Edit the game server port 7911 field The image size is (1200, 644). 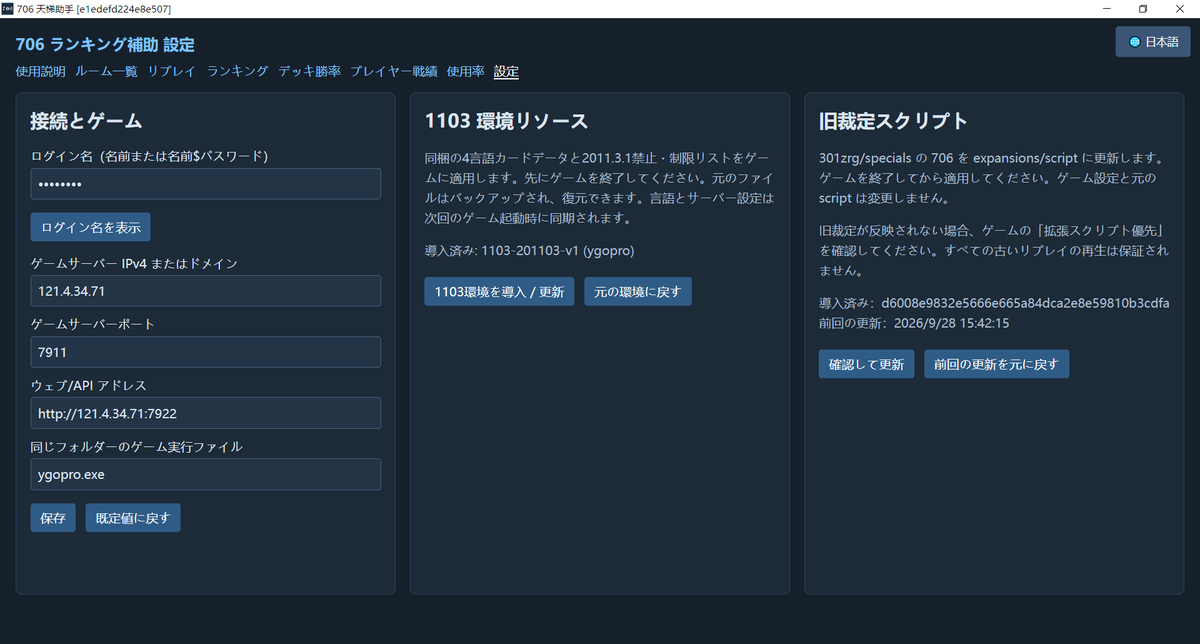click(x=206, y=352)
